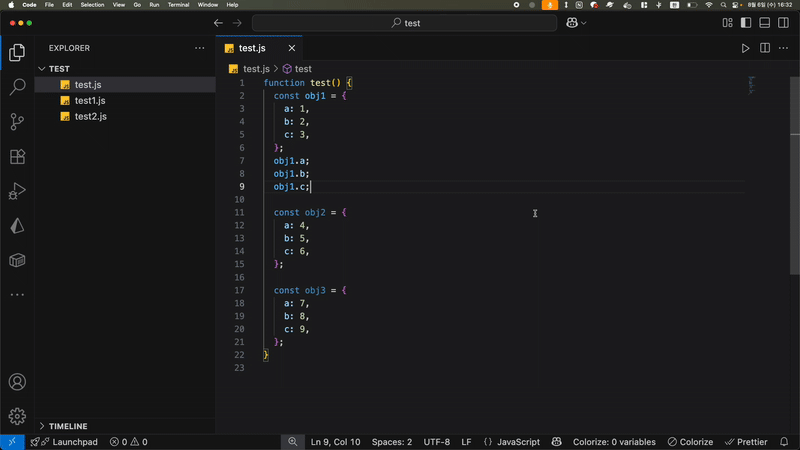Open the Run and Debug view
This screenshot has width=800, height=450.
pyautogui.click(x=17, y=192)
